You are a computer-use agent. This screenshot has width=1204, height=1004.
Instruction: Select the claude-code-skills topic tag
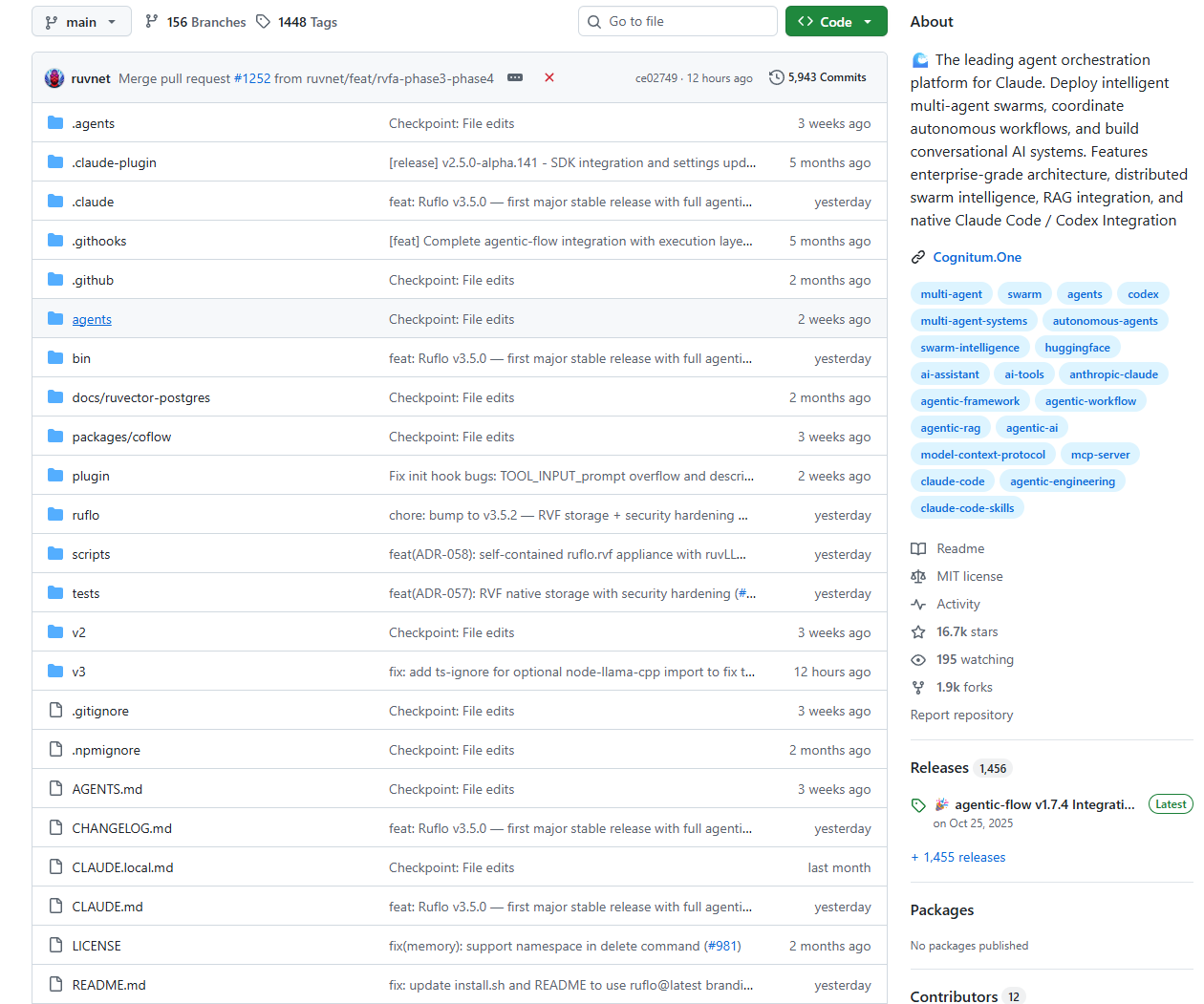967,508
